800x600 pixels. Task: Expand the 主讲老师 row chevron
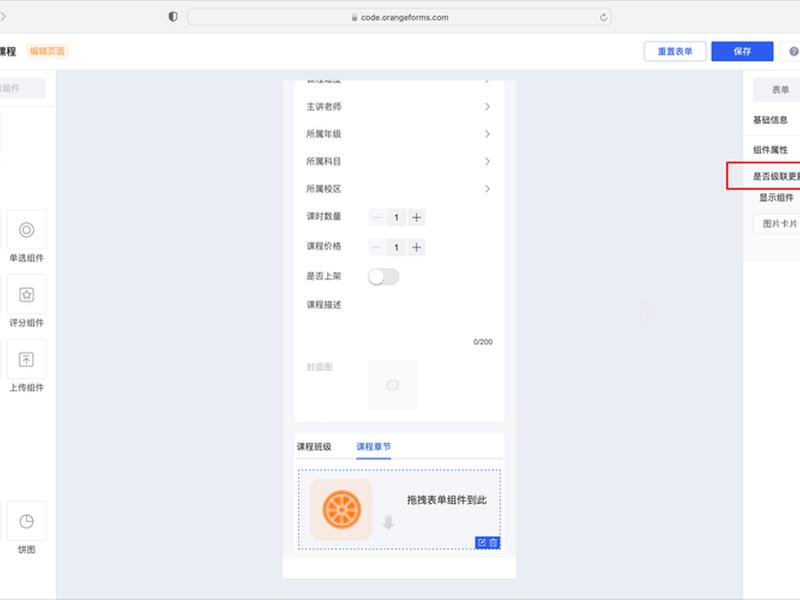click(487, 107)
